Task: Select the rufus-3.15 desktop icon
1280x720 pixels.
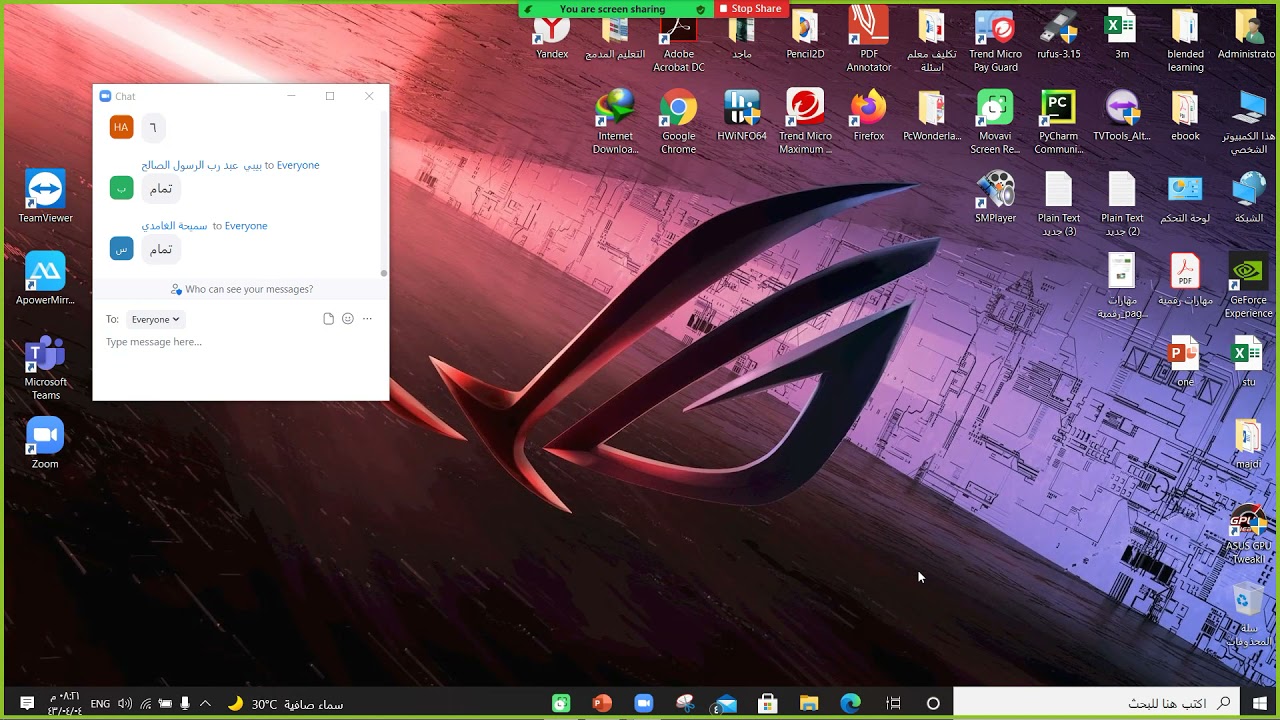Action: (x=1058, y=34)
